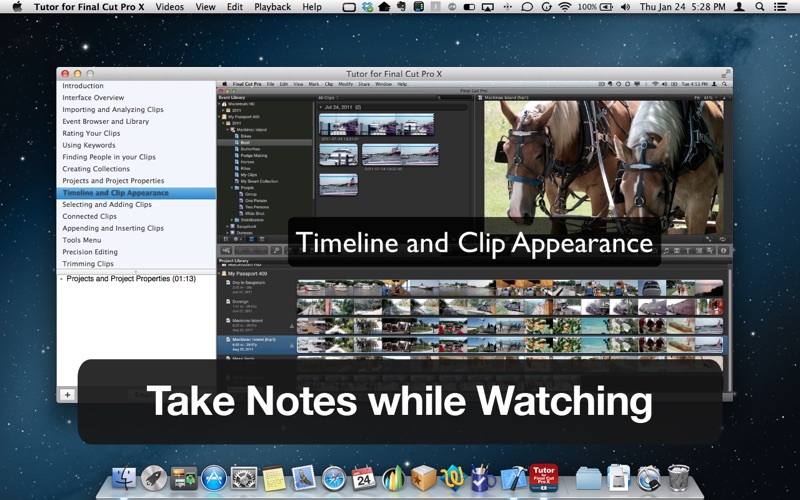Click the Dropbox menu bar icon
This screenshot has width=800, height=500.
pos(367,7)
